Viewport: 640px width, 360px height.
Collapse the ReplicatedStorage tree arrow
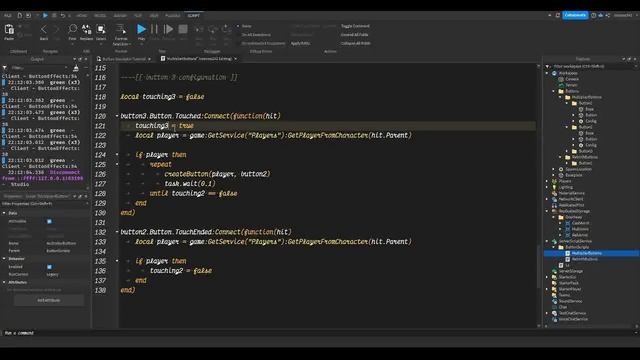[x=547, y=211]
